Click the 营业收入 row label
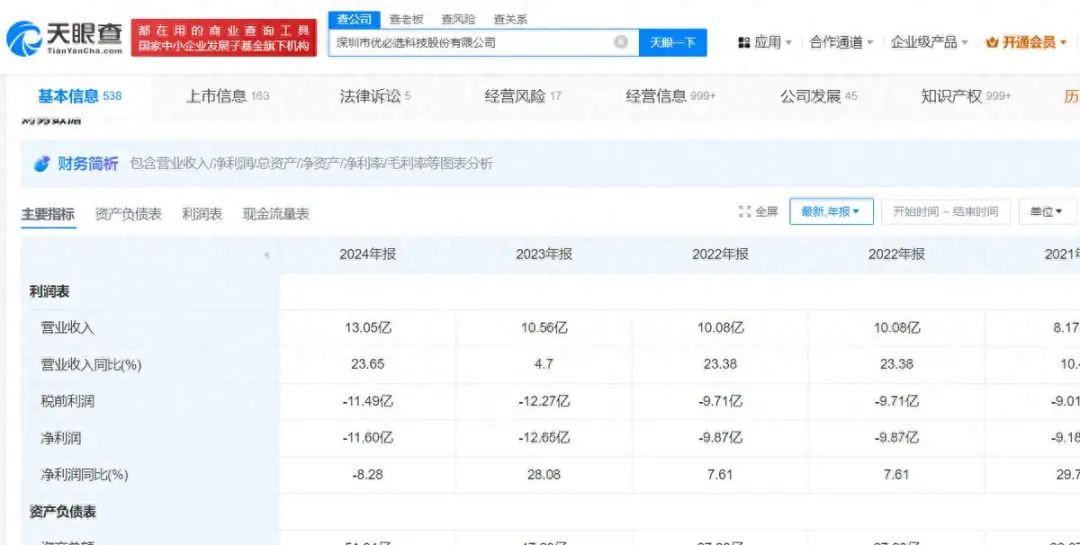This screenshot has width=1080, height=545. (x=68, y=328)
